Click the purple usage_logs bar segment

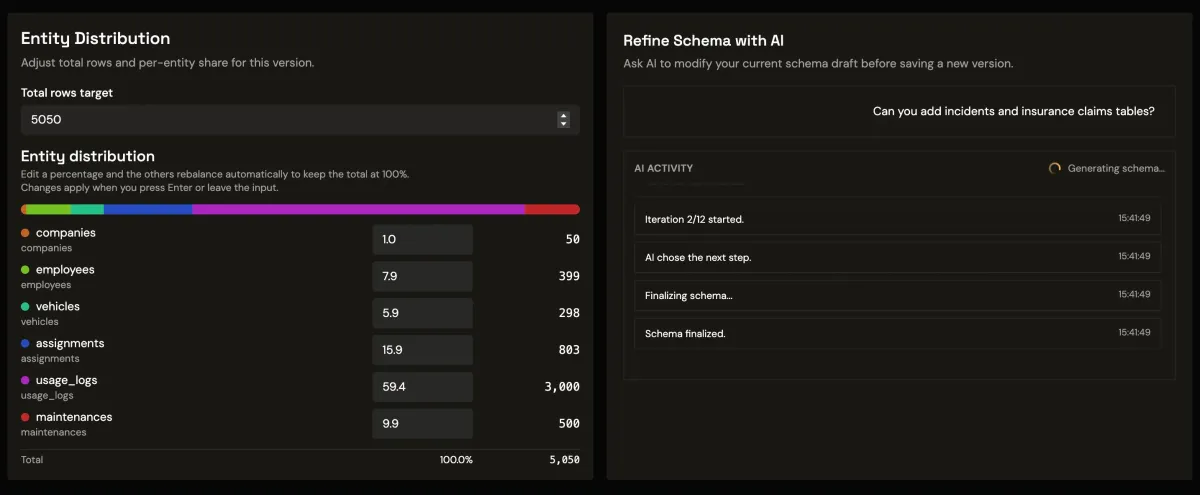pos(358,210)
